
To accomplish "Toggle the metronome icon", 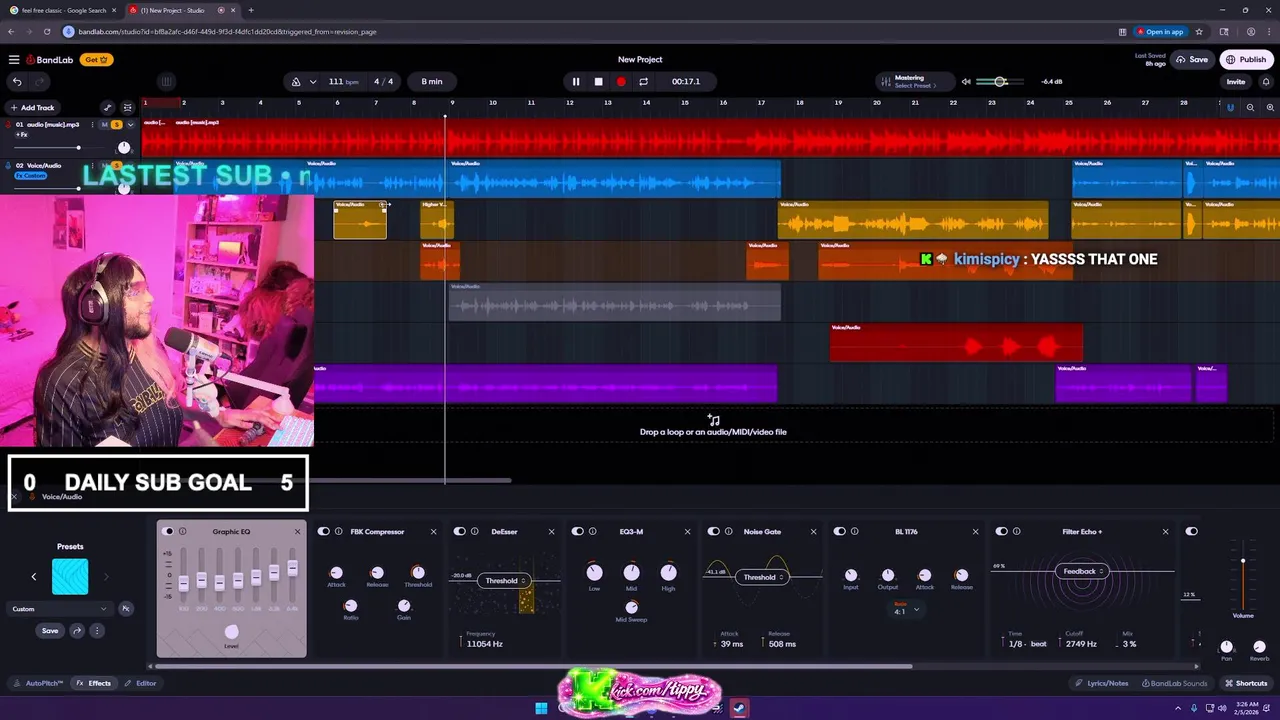I will pyautogui.click(x=295, y=81).
